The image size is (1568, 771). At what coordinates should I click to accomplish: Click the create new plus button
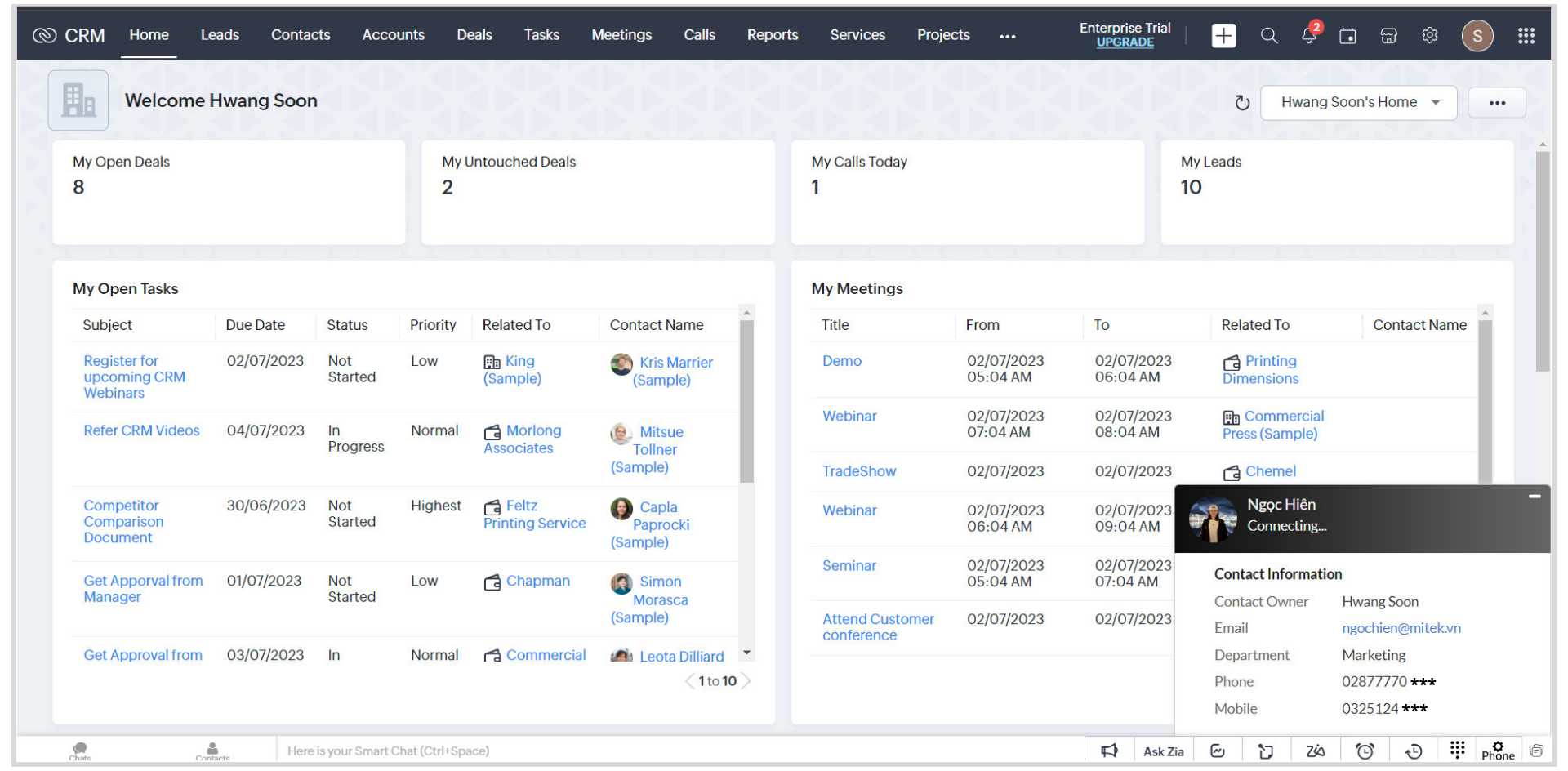(1223, 36)
